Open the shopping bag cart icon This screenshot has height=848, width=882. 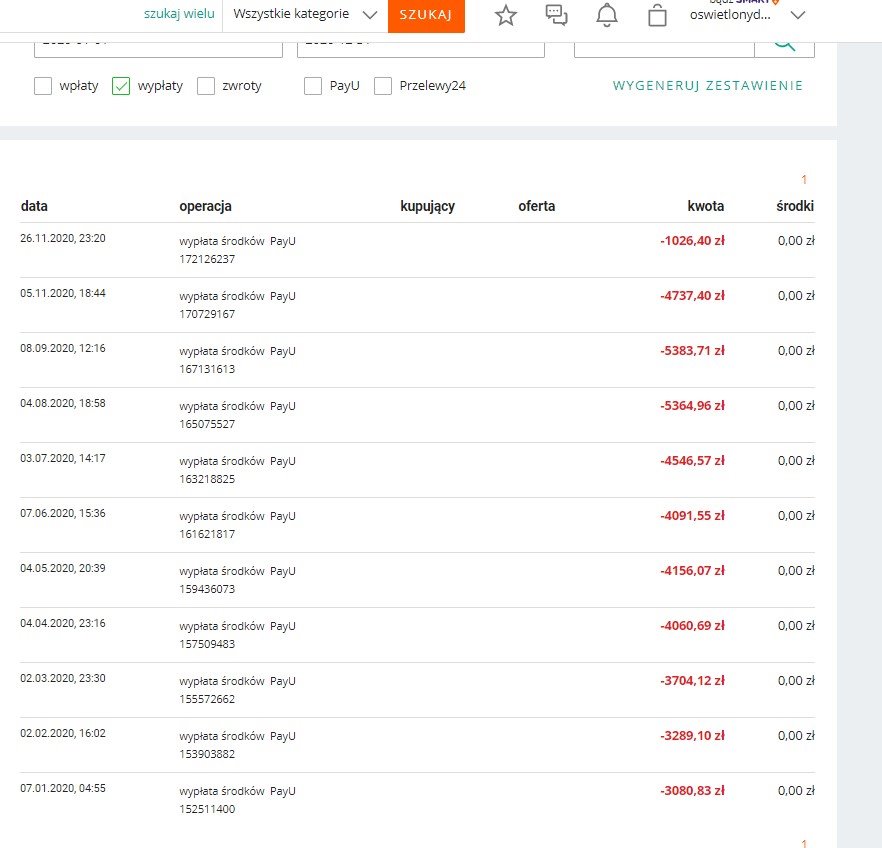pos(657,16)
